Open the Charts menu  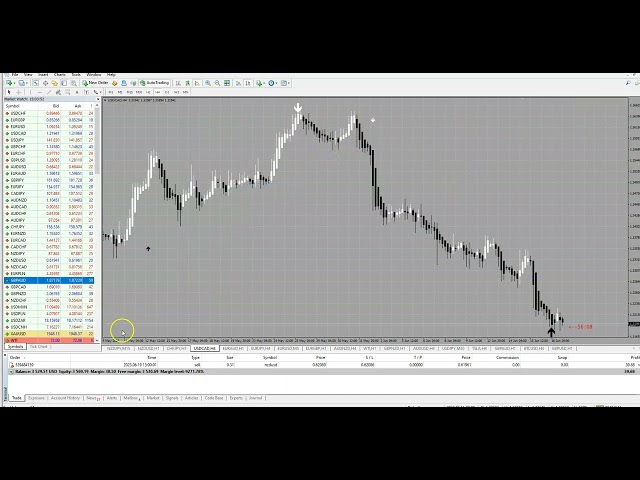pyautogui.click(x=59, y=74)
